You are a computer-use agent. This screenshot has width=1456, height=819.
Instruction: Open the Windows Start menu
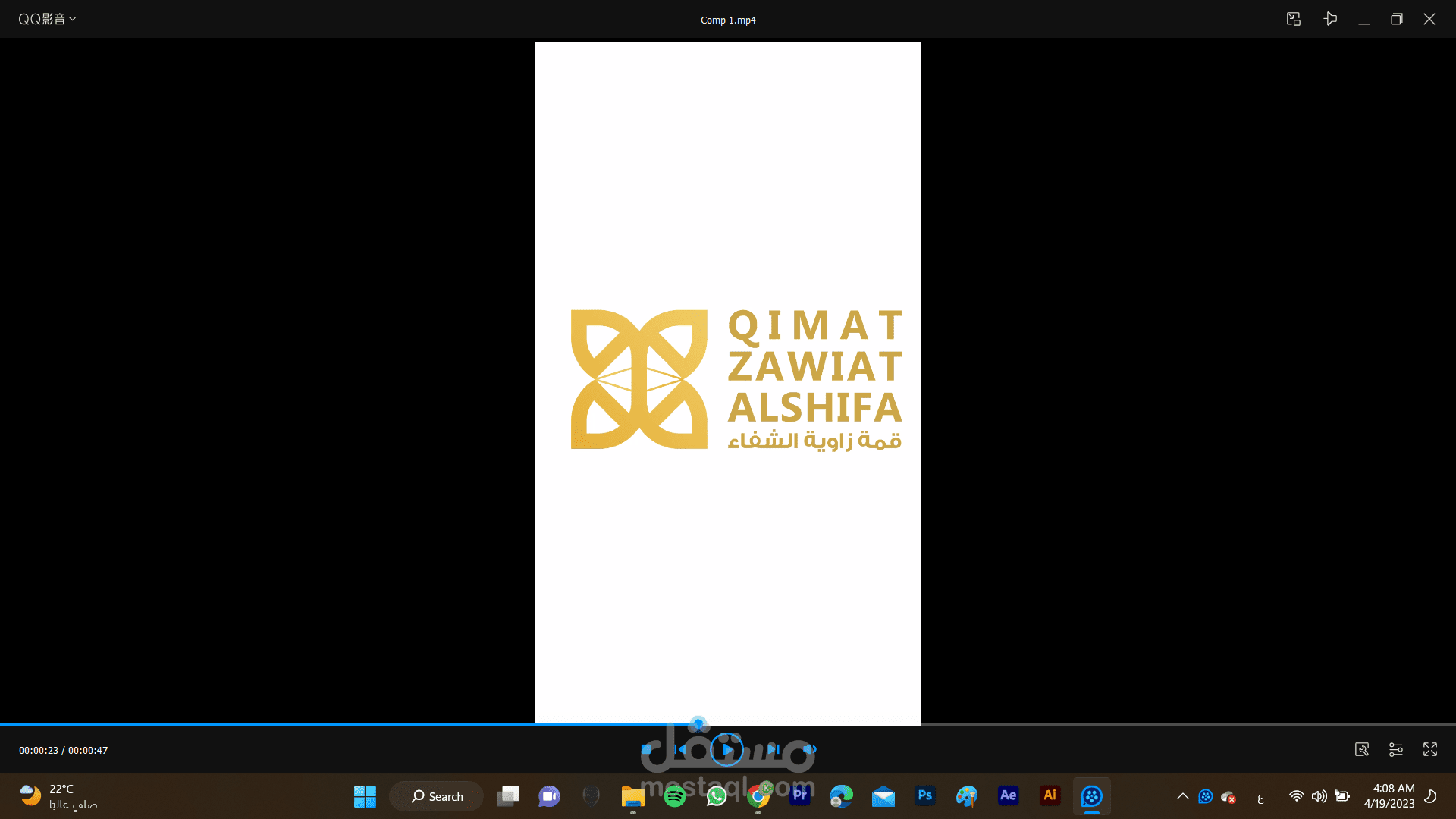[x=365, y=796]
